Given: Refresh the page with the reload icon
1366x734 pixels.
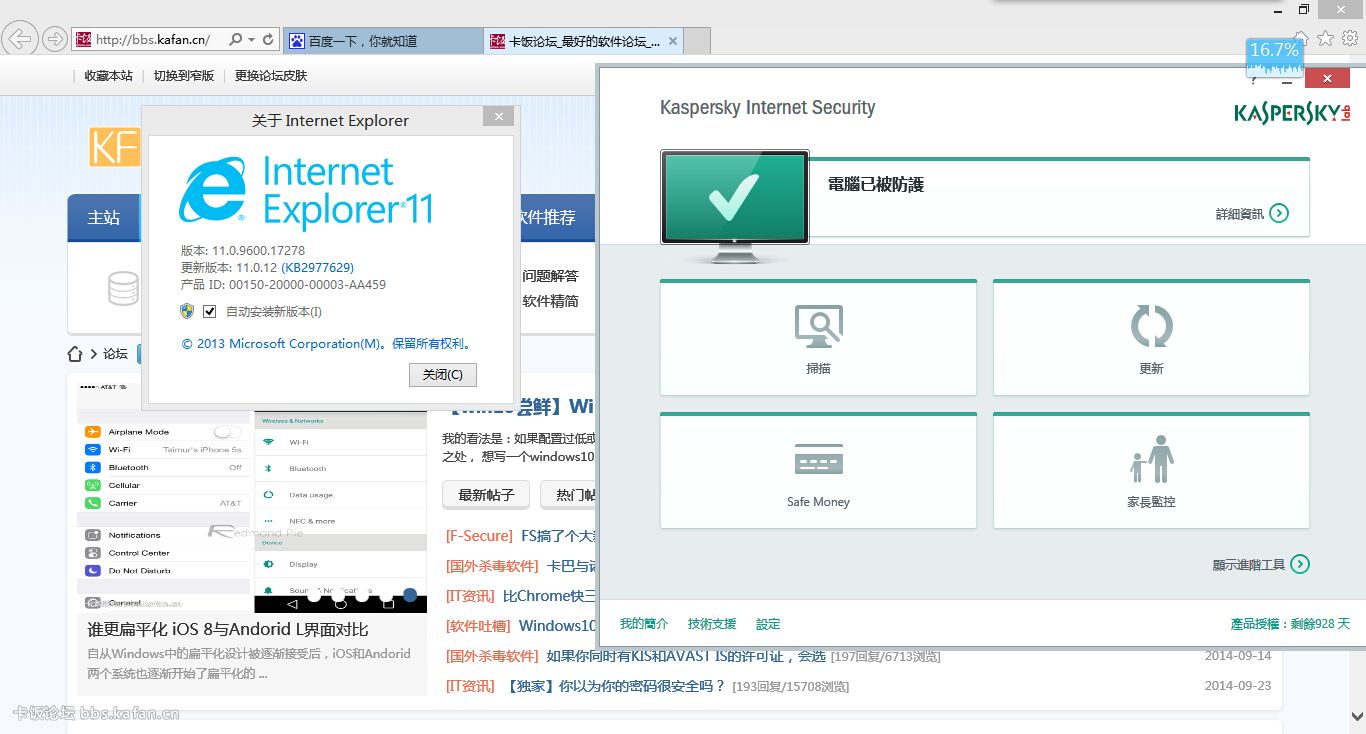Looking at the screenshot, I should pyautogui.click(x=268, y=40).
